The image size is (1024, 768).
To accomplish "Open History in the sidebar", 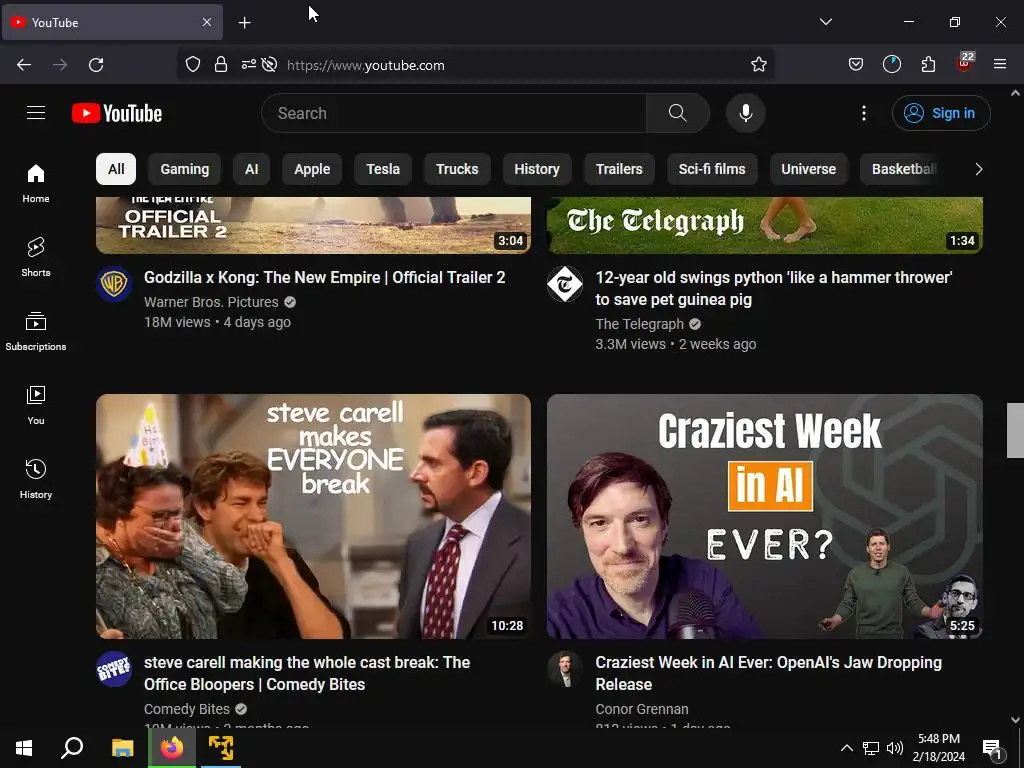I will coord(36,479).
